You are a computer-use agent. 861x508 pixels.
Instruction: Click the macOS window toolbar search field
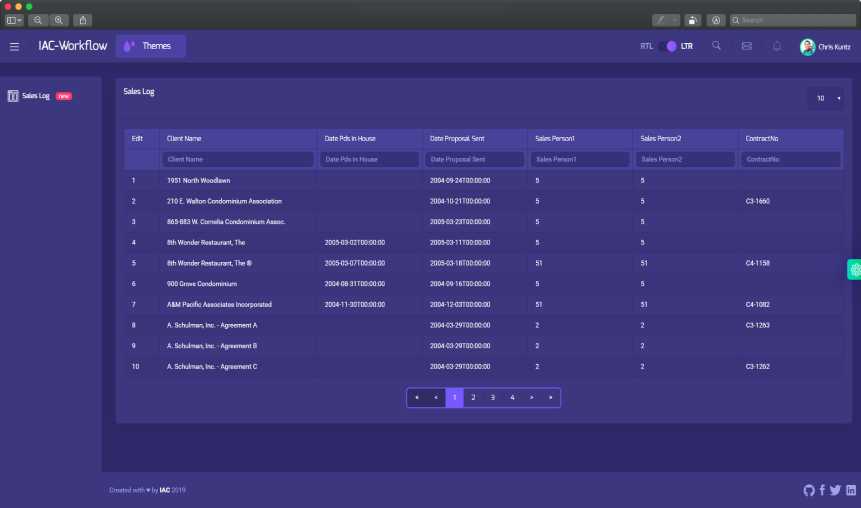[792, 20]
